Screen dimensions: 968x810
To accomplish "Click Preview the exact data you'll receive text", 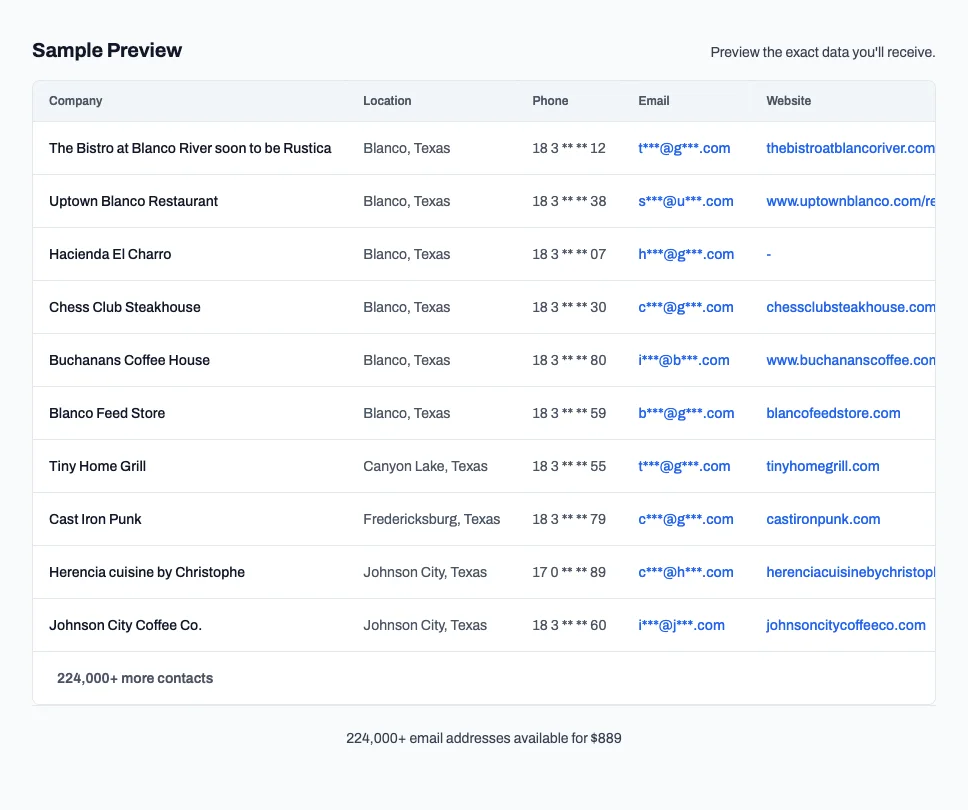I will click(822, 52).
